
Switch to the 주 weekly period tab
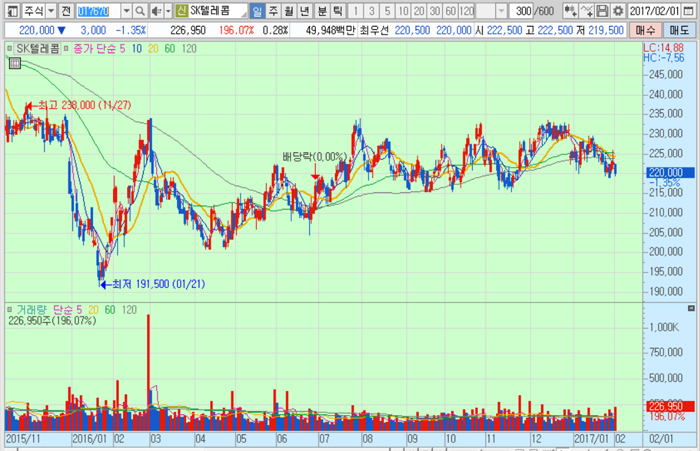[x=274, y=10]
